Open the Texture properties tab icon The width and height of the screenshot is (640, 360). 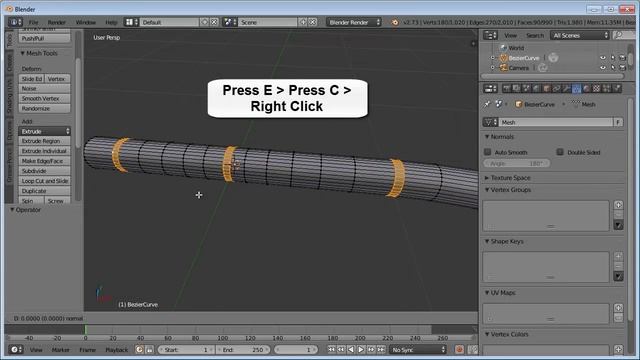coord(596,88)
